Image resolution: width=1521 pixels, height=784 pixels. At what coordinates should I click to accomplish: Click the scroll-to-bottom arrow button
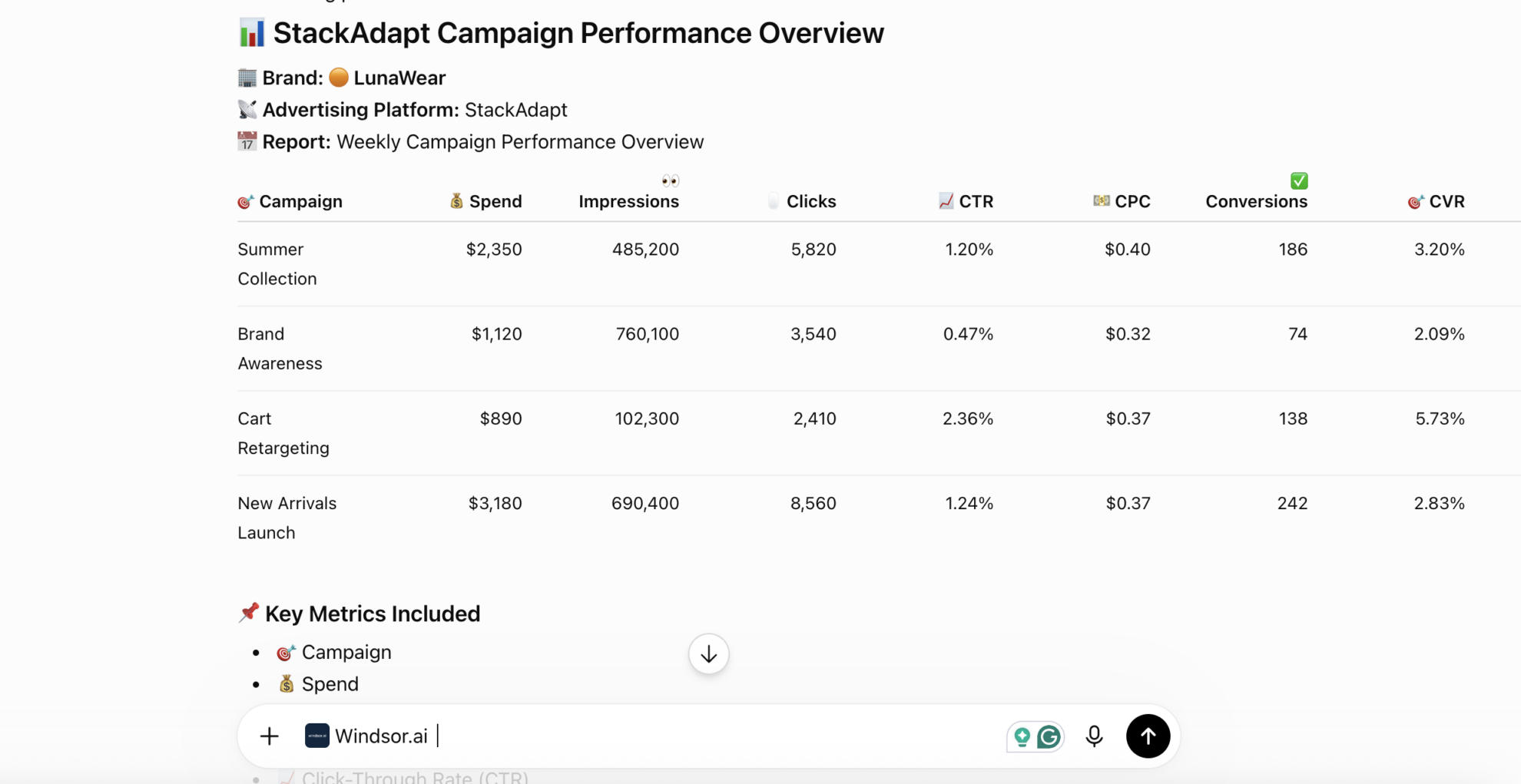[x=708, y=654]
